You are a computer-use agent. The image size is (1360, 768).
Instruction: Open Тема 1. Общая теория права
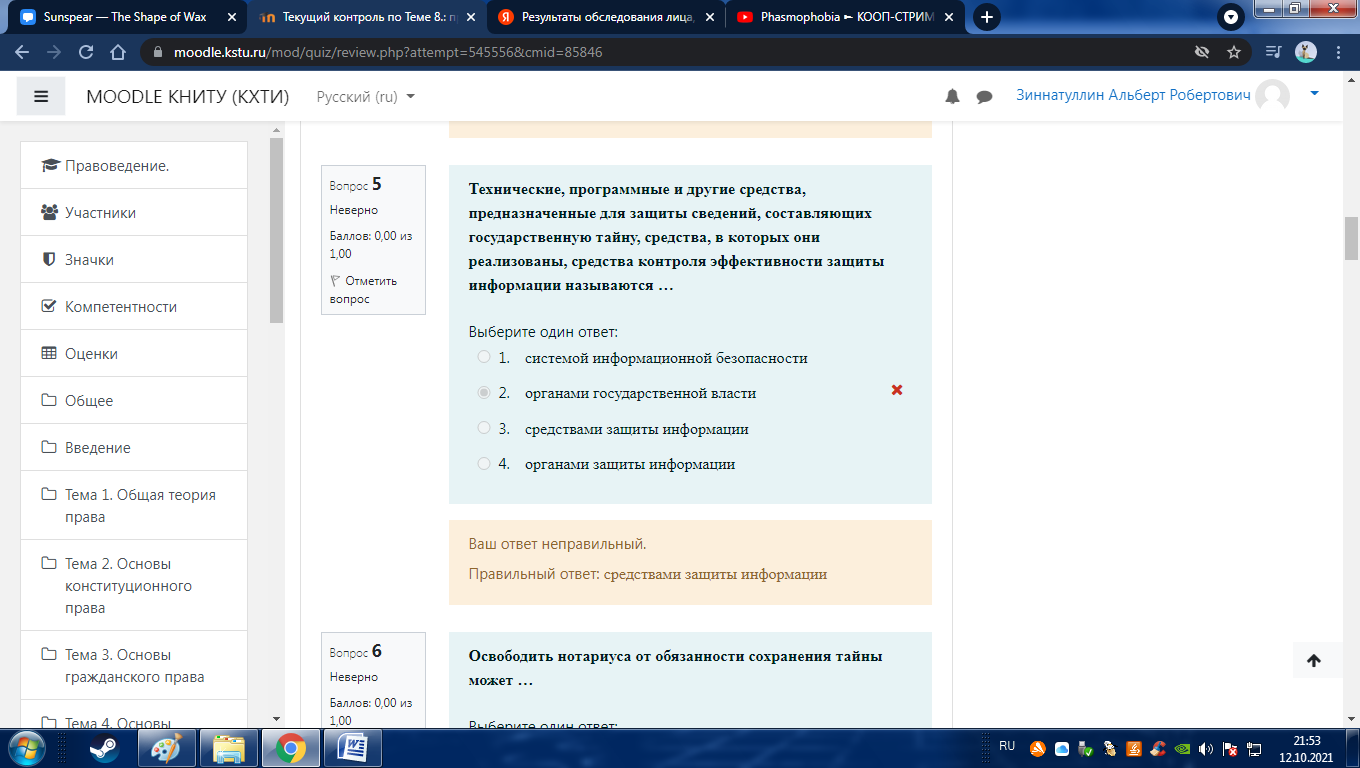[134, 505]
